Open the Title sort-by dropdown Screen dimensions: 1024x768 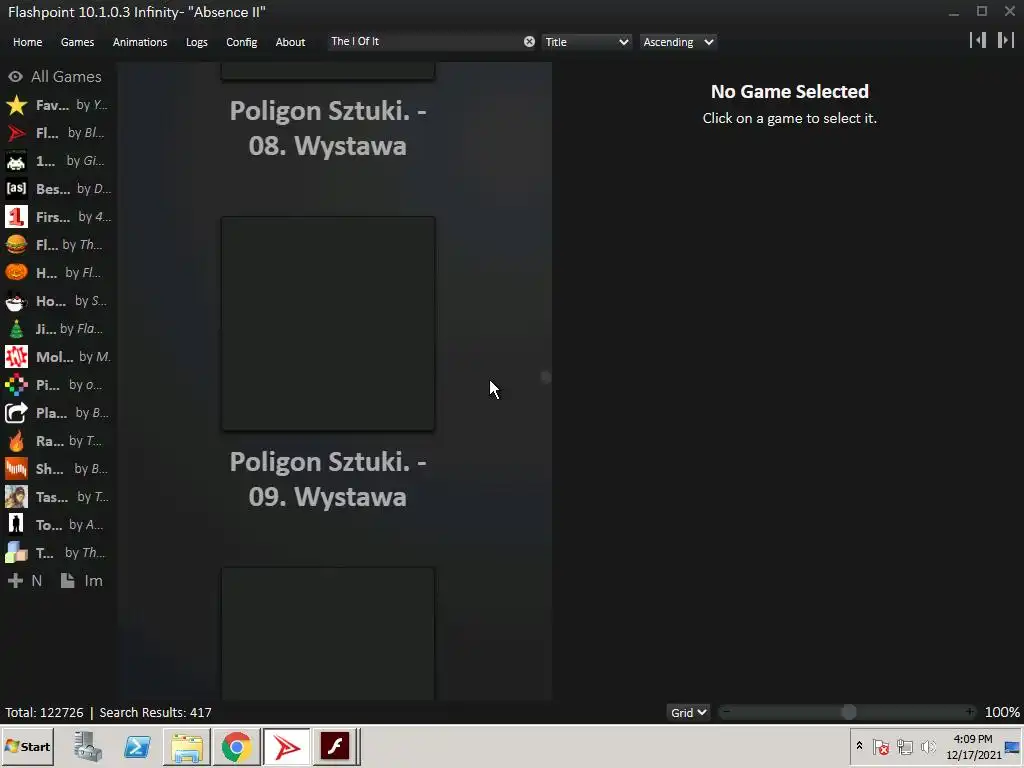586,42
